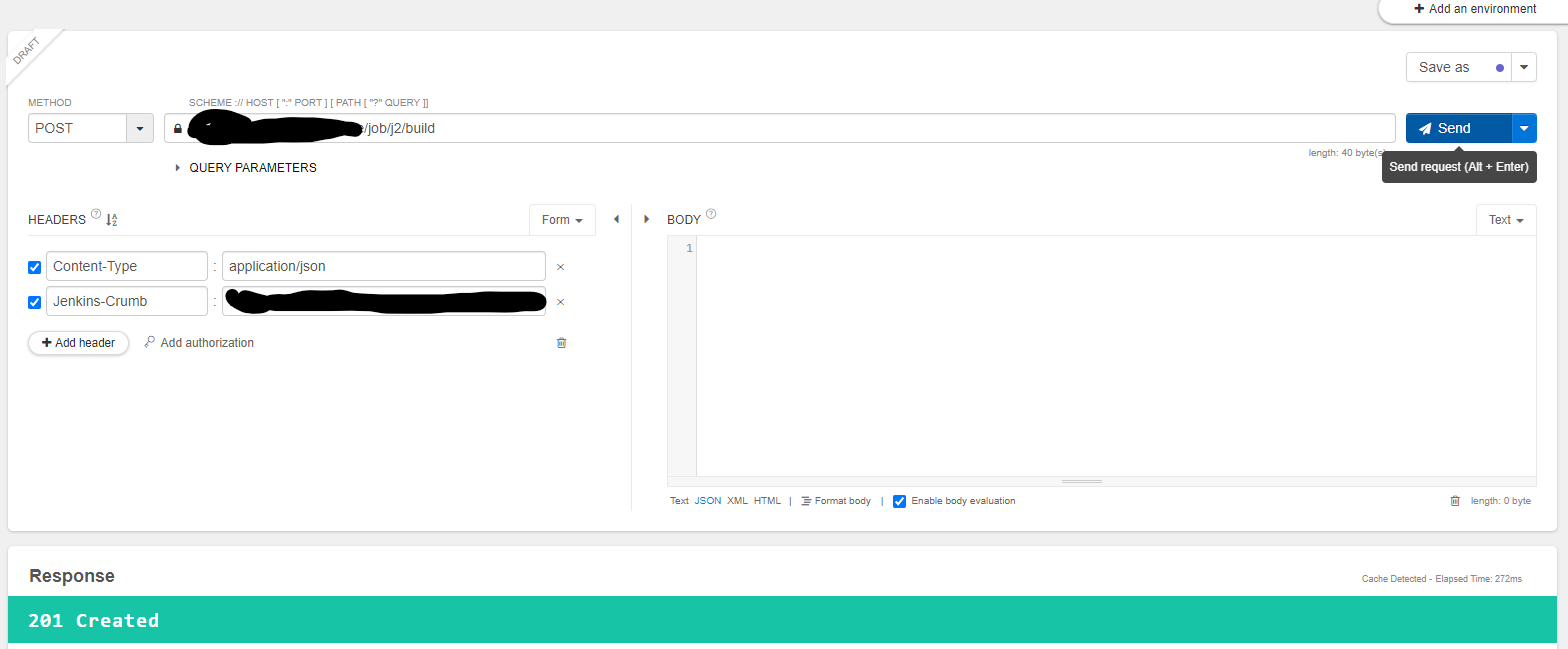Click the Jenkins-Crumb header name field
The width and height of the screenshot is (1568, 649).
pyautogui.click(x=127, y=301)
